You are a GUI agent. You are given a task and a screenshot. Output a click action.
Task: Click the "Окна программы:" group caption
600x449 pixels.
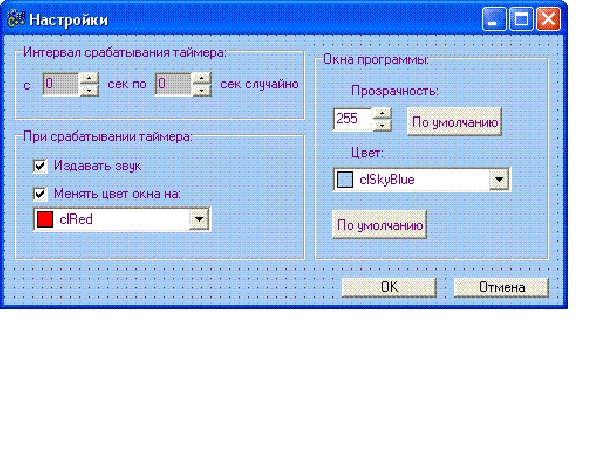click(x=375, y=60)
